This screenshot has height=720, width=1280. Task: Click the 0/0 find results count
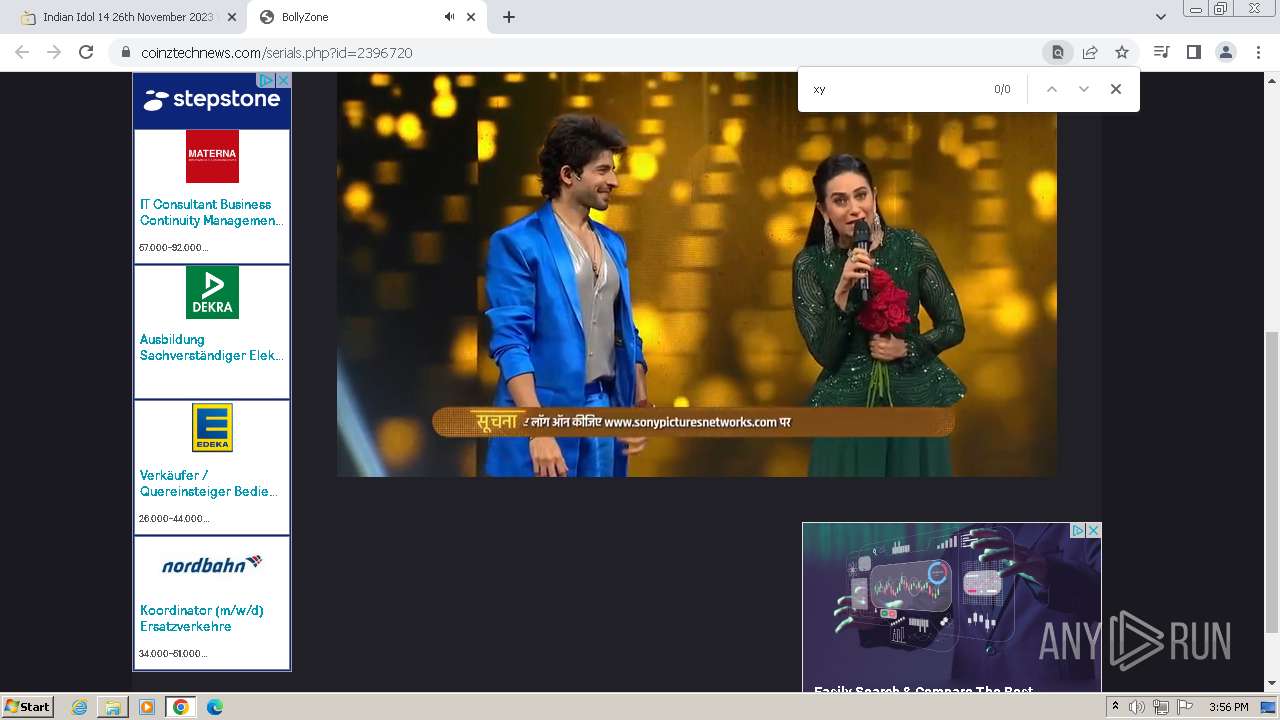click(1002, 89)
